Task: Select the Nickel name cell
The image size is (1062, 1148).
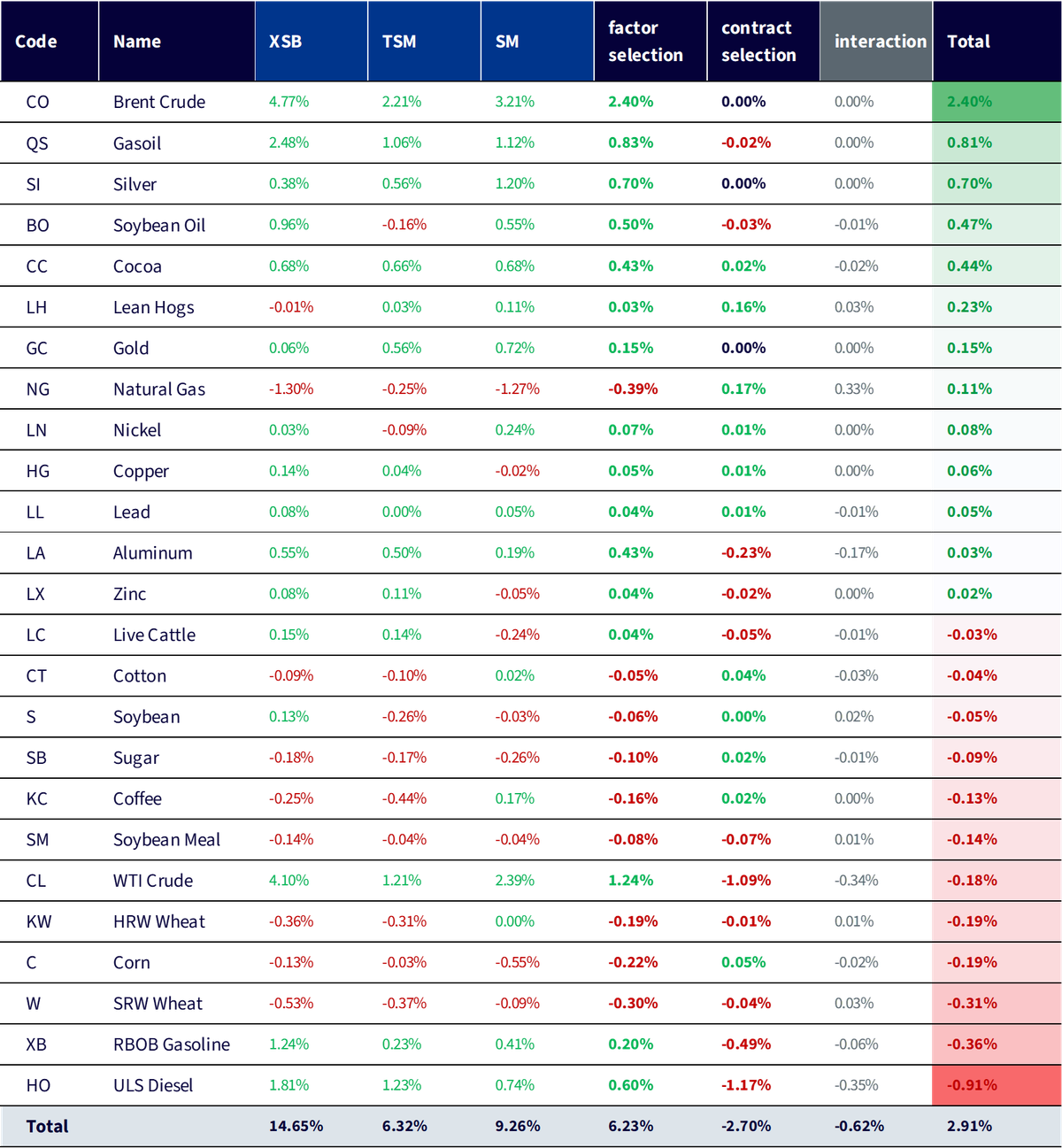Action: click(137, 430)
